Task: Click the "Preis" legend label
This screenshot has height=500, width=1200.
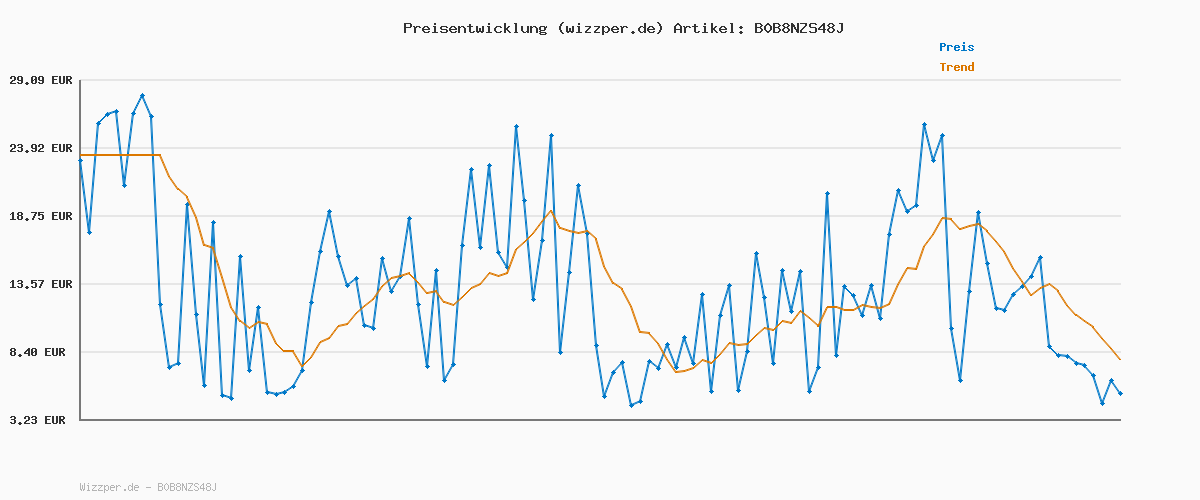Action: pyautogui.click(x=956, y=47)
